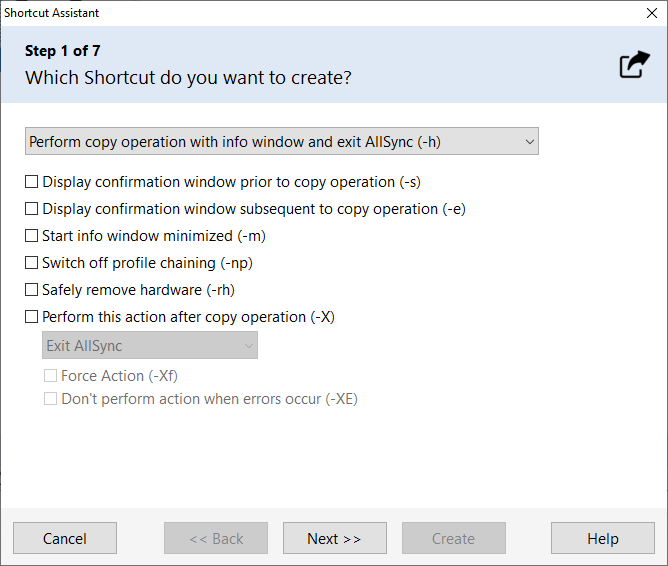The width and height of the screenshot is (668, 566).
Task: Click the share shortcut icon in header
Action: [634, 65]
